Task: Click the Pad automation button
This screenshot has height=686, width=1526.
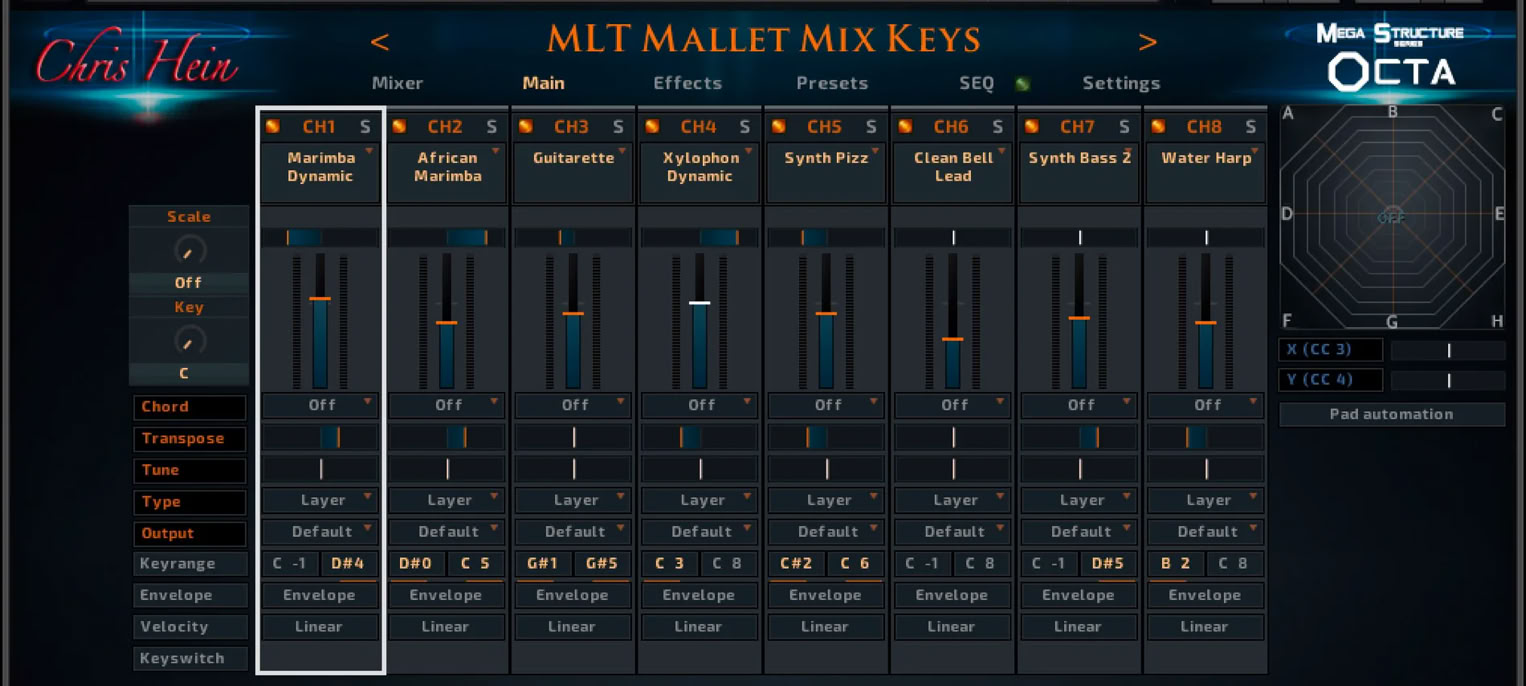Action: [x=1391, y=414]
